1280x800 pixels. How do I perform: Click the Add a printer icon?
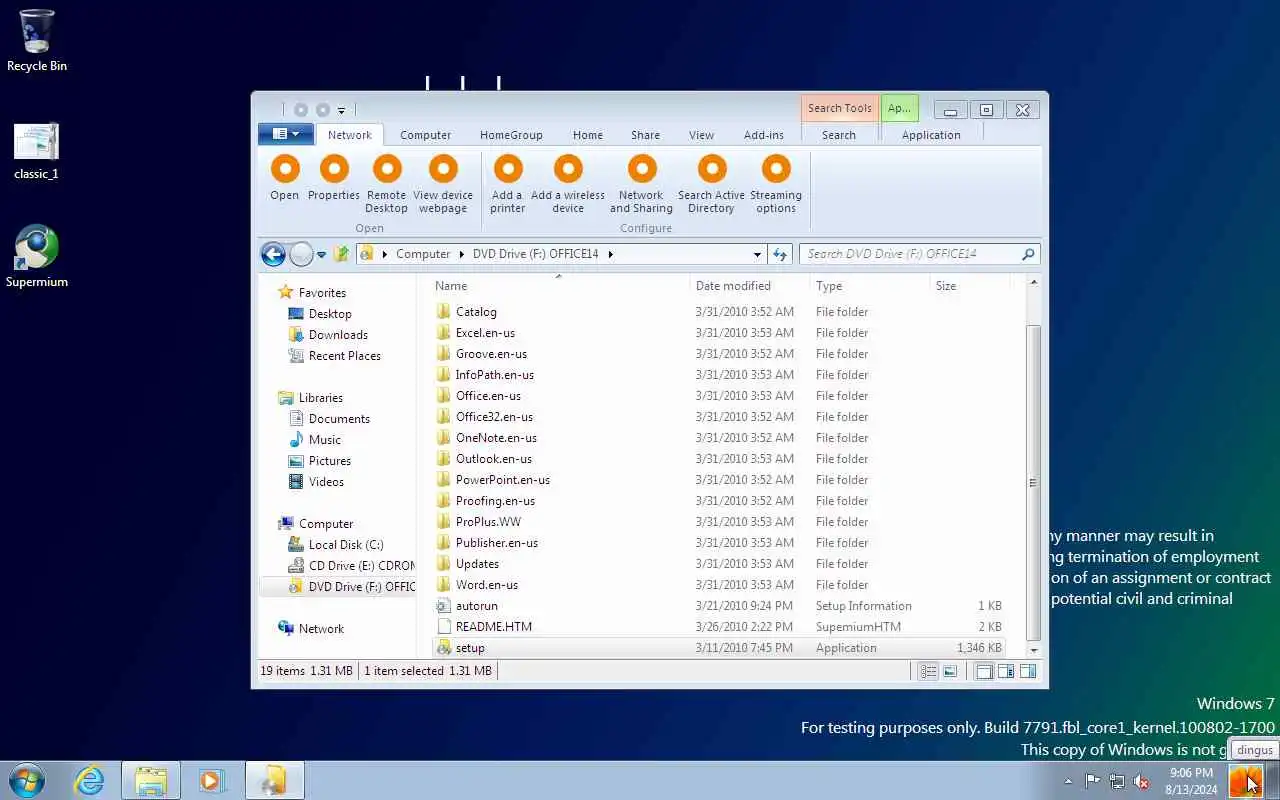(508, 169)
